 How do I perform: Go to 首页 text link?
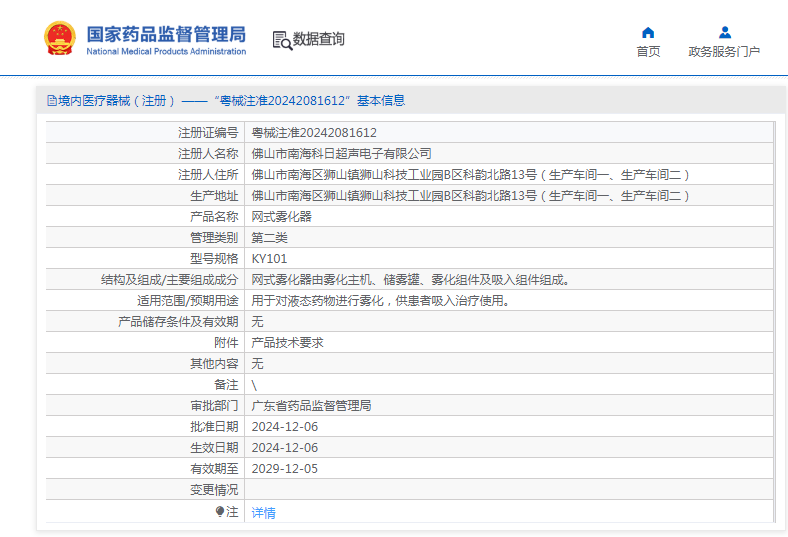pos(648,51)
